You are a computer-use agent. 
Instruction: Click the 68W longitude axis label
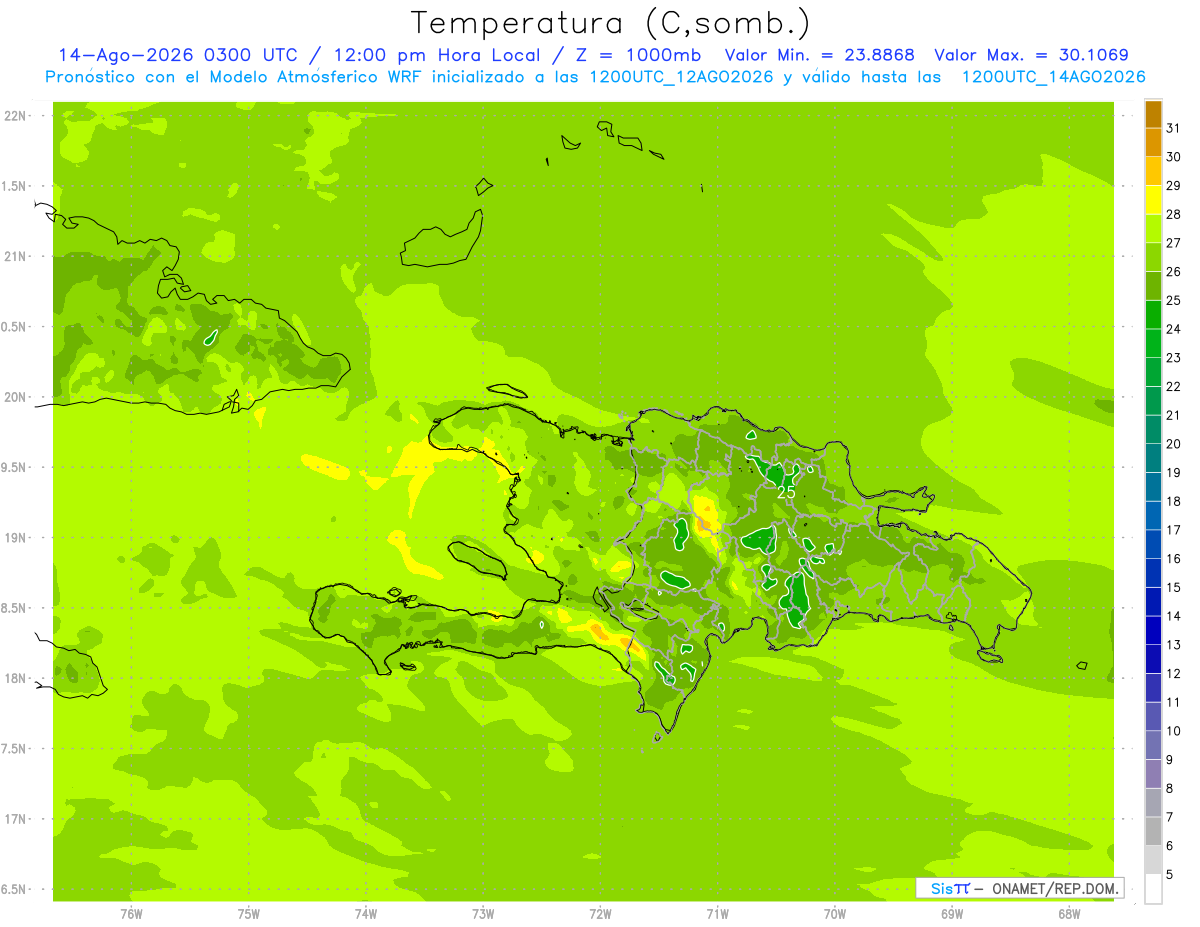point(1069,914)
